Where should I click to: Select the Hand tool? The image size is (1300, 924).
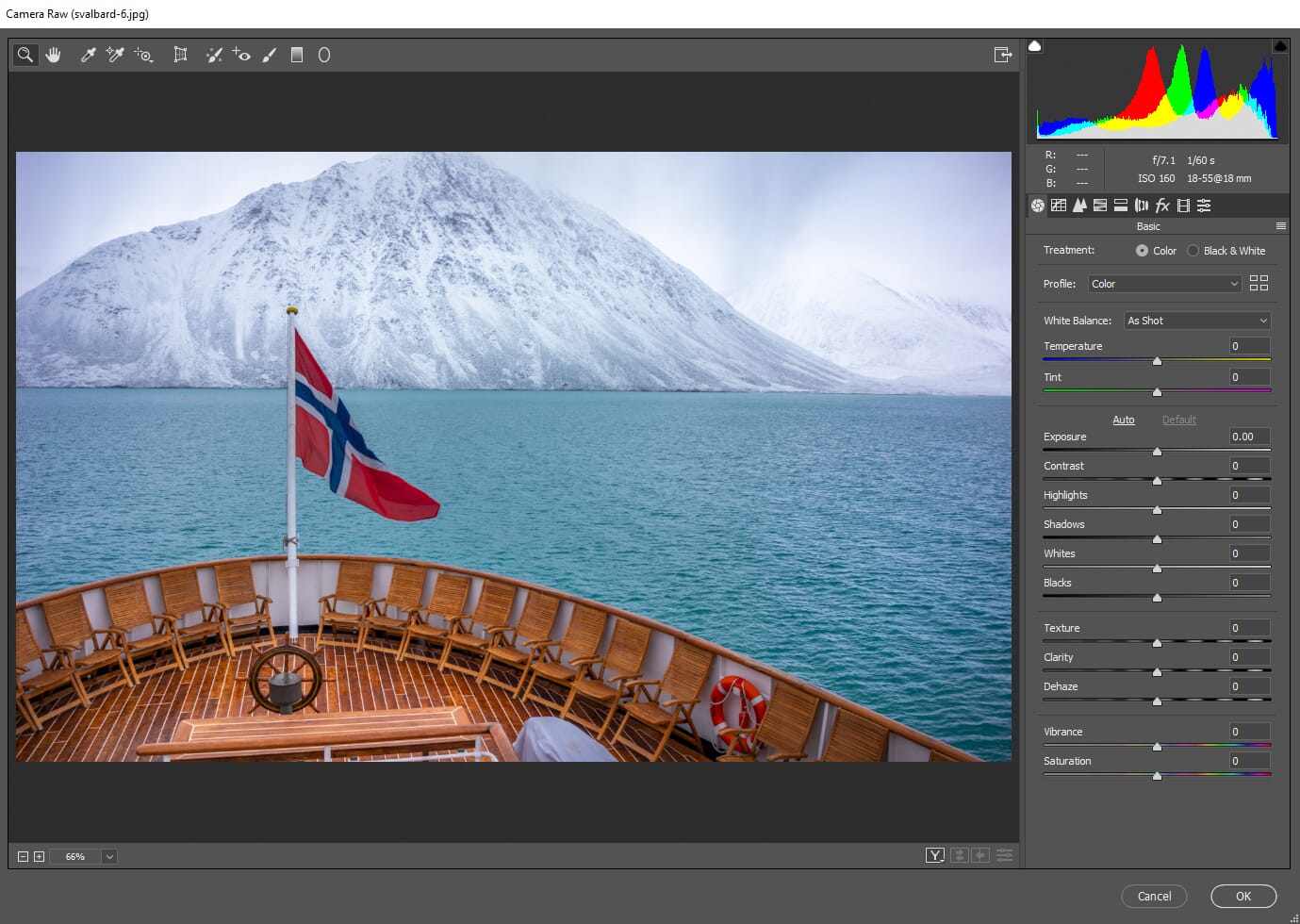coord(54,55)
